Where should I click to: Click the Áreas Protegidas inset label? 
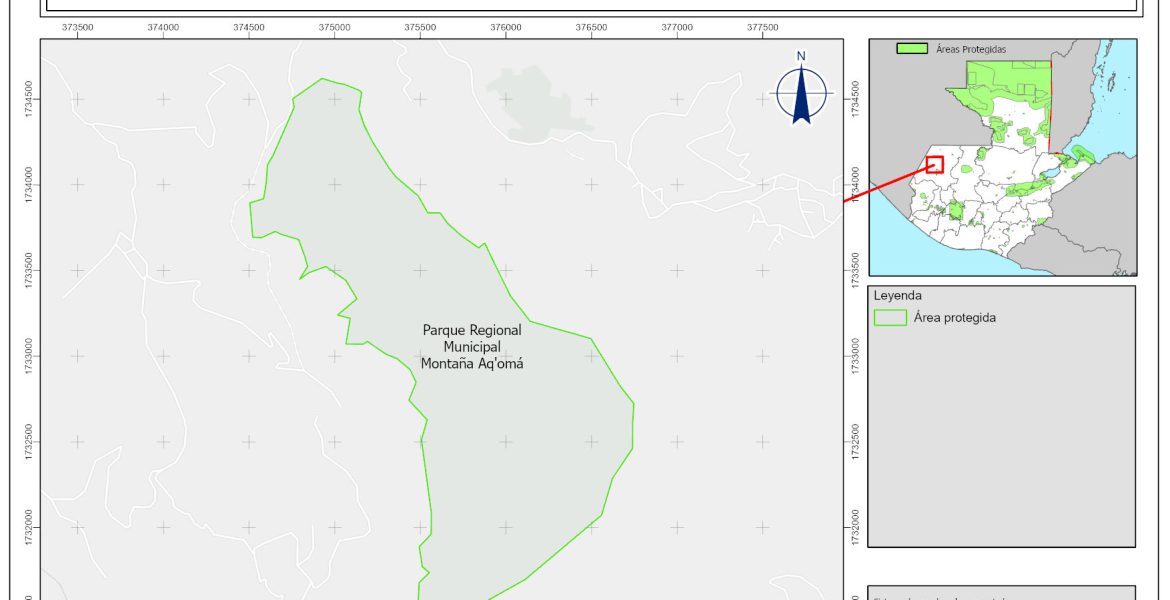point(970,48)
